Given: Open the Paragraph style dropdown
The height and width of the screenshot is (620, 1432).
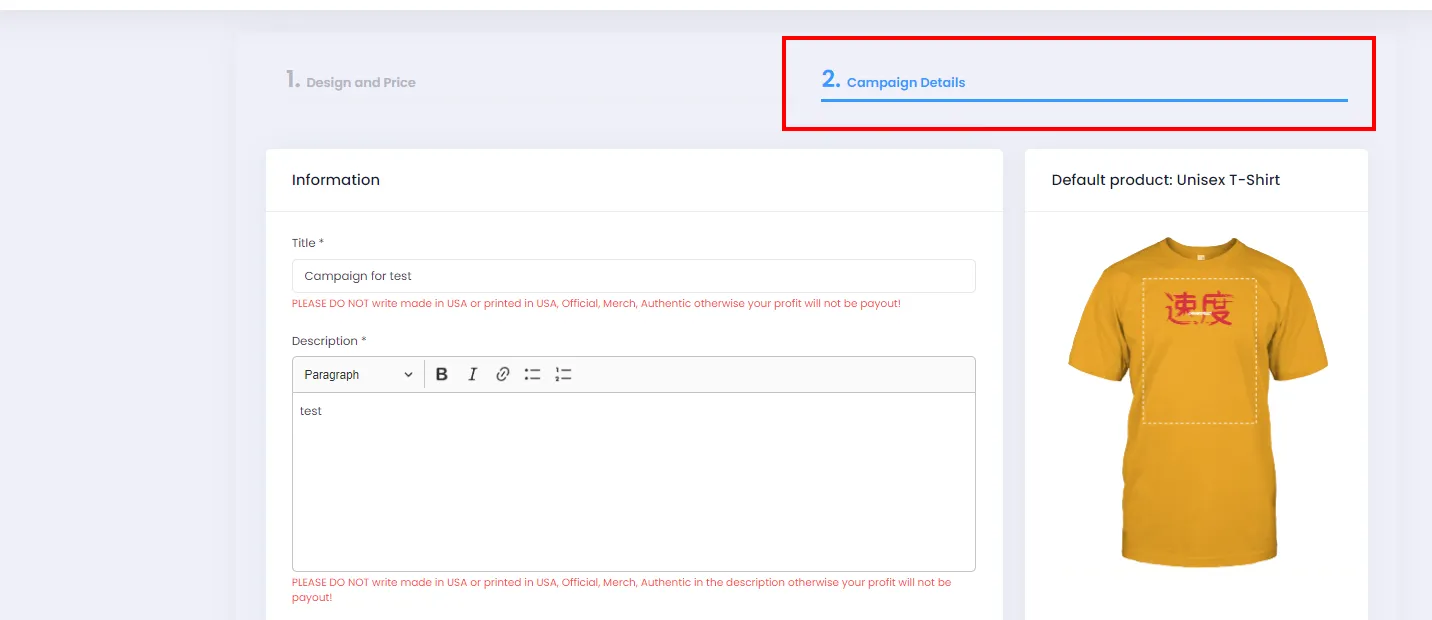Looking at the screenshot, I should (x=358, y=374).
